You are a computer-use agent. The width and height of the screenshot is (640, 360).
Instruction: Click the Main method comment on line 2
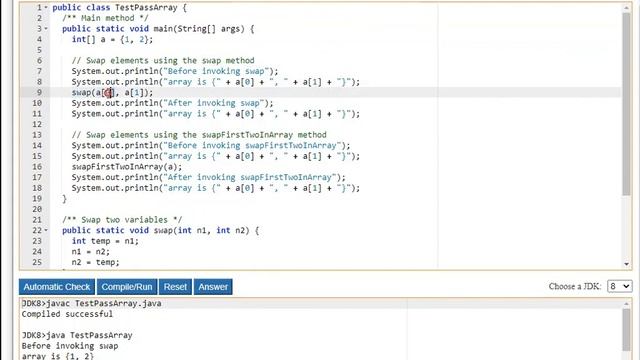tap(105, 18)
